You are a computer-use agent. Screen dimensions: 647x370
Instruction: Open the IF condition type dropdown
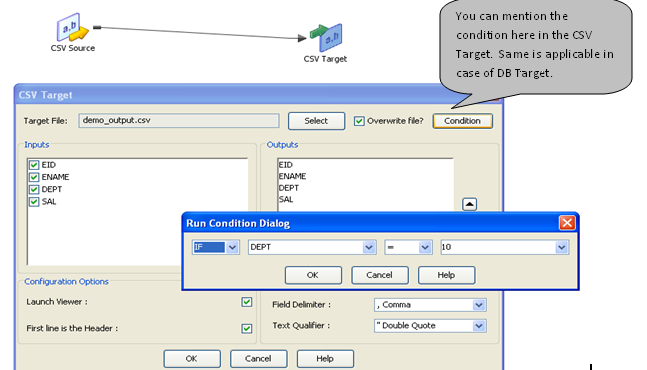(232, 247)
